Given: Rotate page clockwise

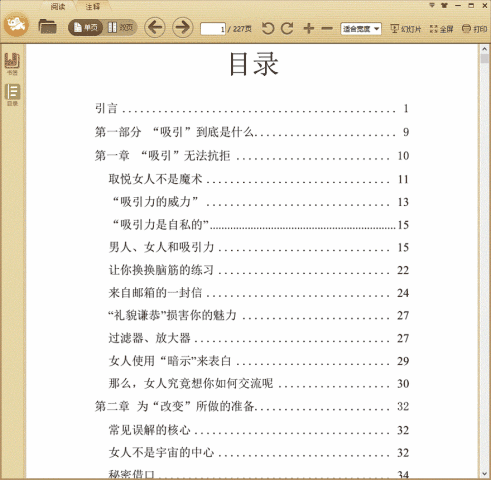Looking at the screenshot, I should pyautogui.click(x=287, y=28).
